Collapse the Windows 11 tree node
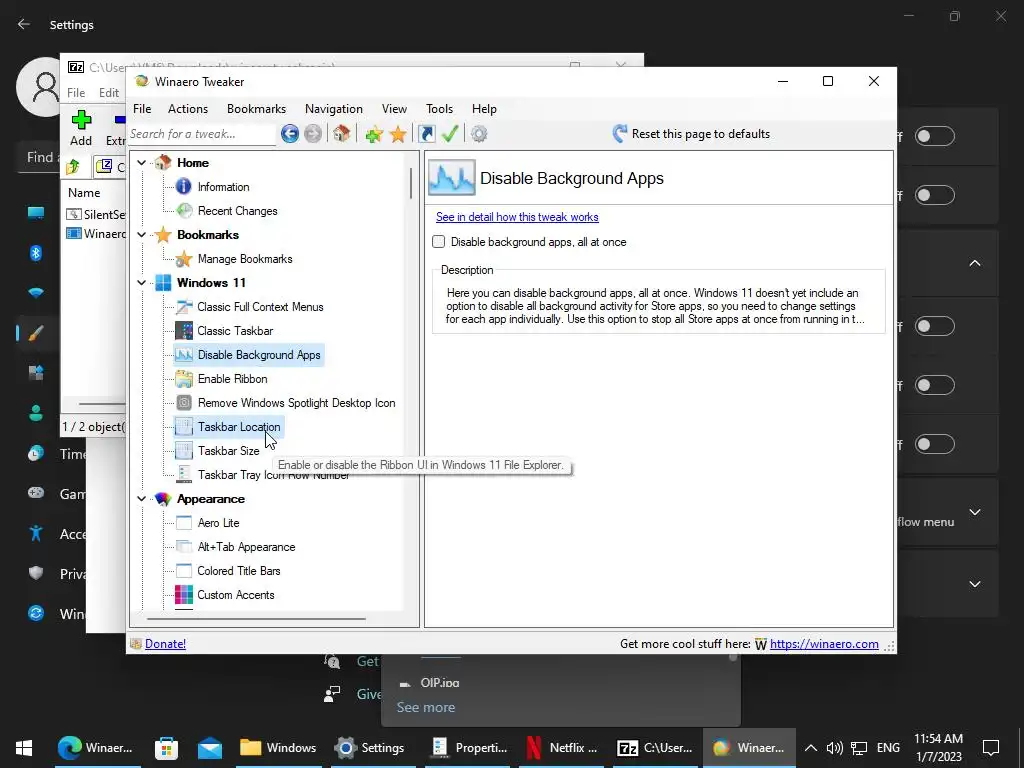 (x=142, y=283)
